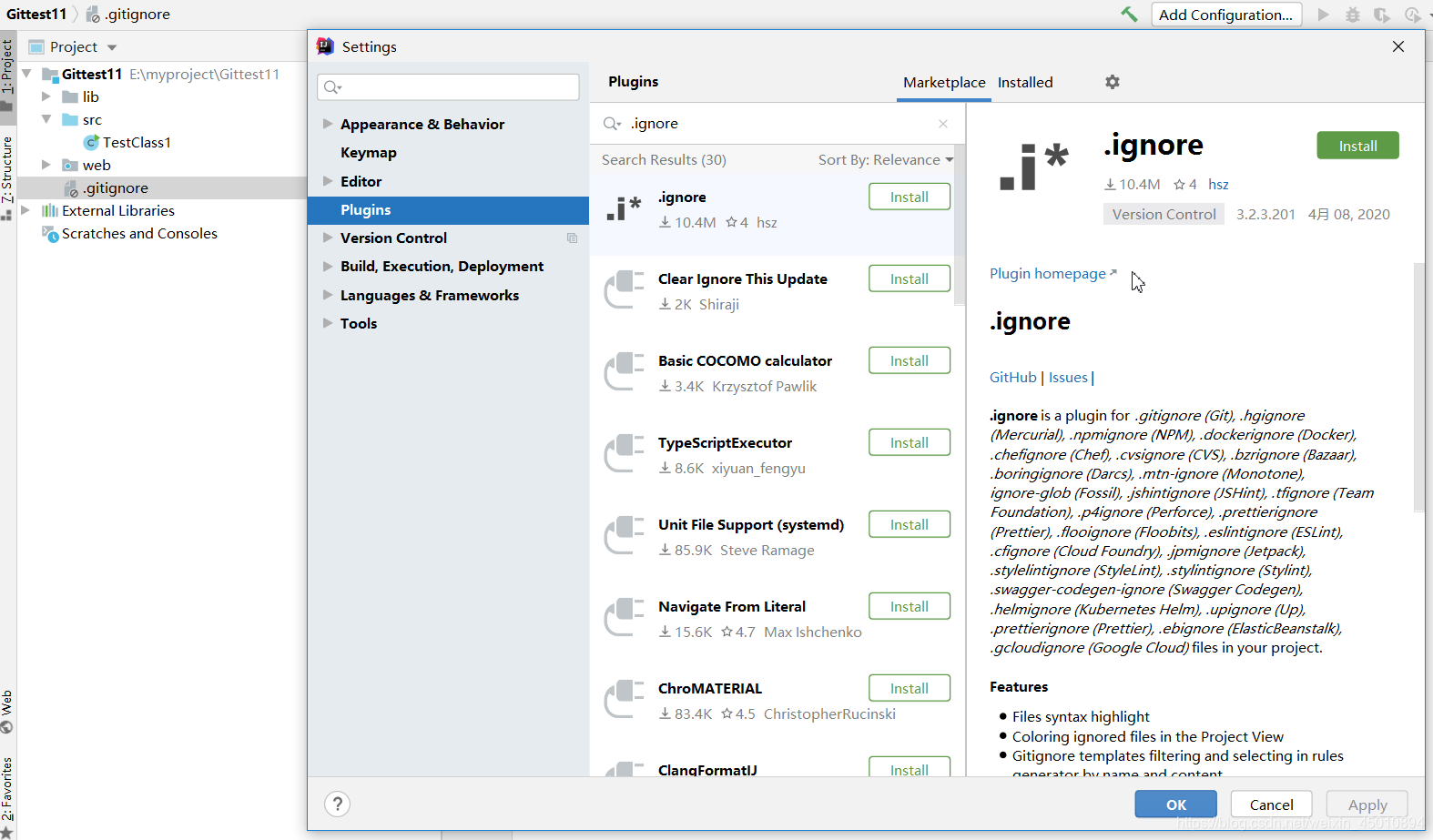Expand the lib folder in project tree

point(46,96)
